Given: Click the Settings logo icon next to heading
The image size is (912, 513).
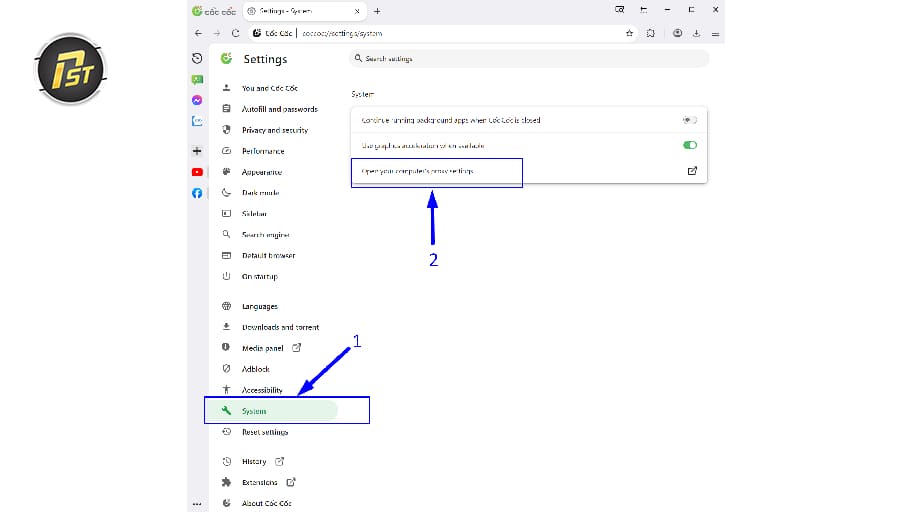Looking at the screenshot, I should click(226, 59).
